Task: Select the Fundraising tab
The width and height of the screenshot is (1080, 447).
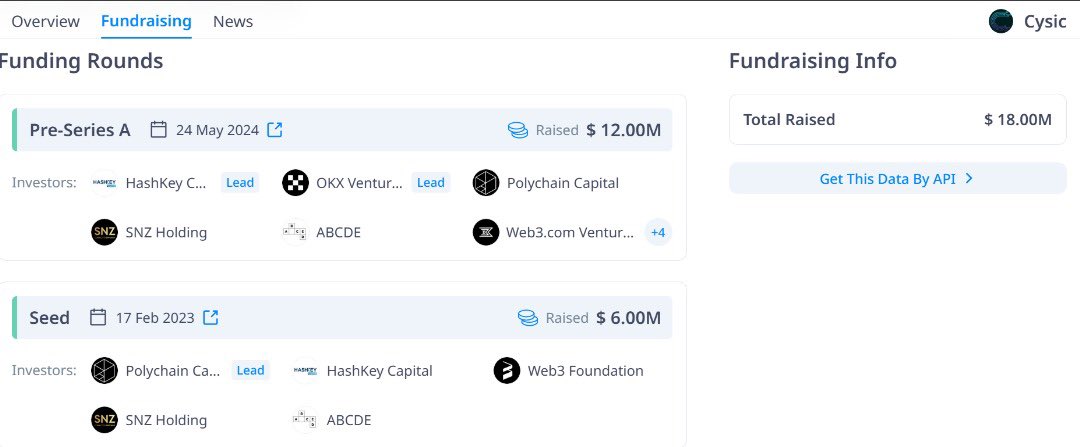Action: coord(146,21)
